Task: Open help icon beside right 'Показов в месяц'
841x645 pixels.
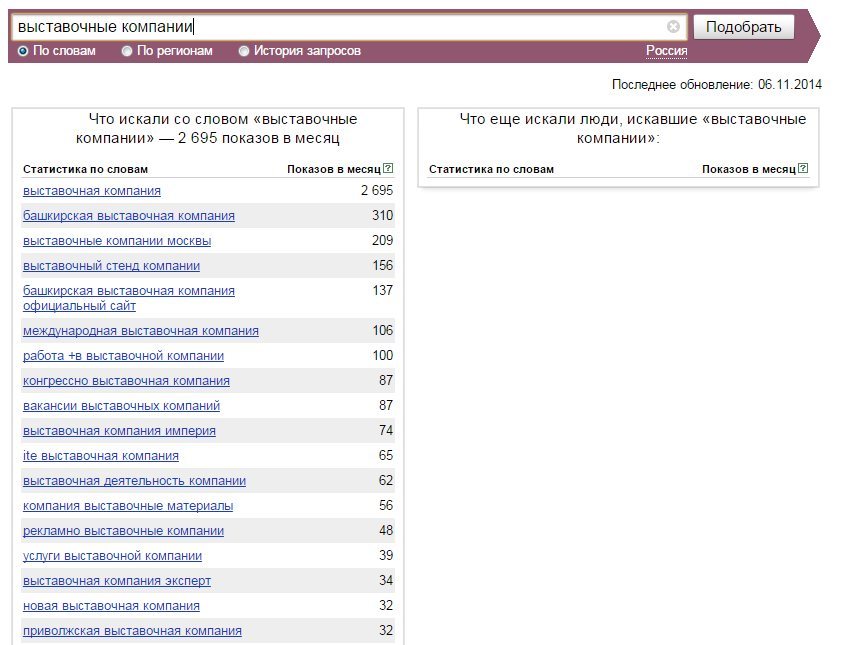Action: pos(803,168)
